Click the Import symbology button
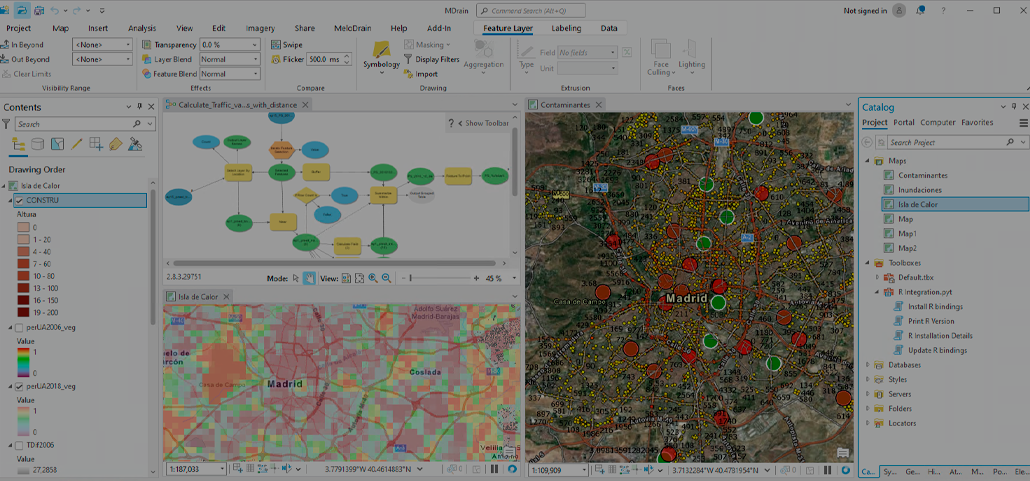The height and width of the screenshot is (481, 1030). [420, 74]
